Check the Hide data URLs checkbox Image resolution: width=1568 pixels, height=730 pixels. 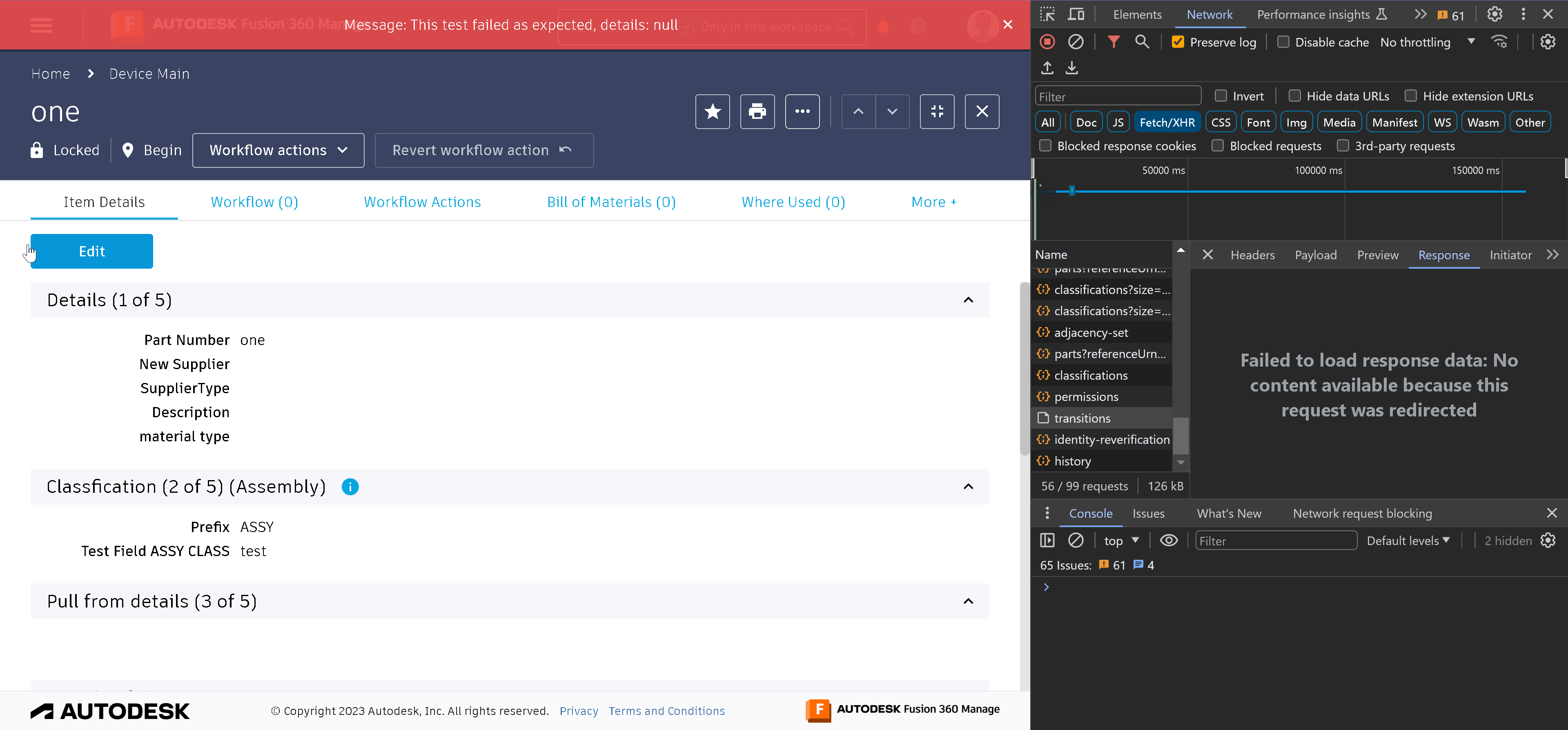pos(1295,96)
